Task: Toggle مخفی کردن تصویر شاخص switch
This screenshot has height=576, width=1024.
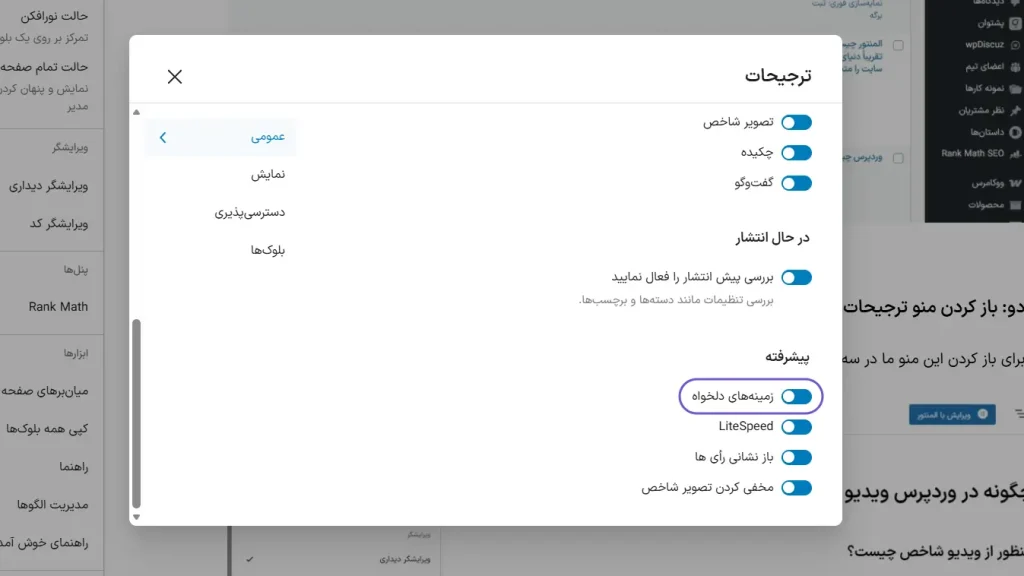Action: coord(796,488)
